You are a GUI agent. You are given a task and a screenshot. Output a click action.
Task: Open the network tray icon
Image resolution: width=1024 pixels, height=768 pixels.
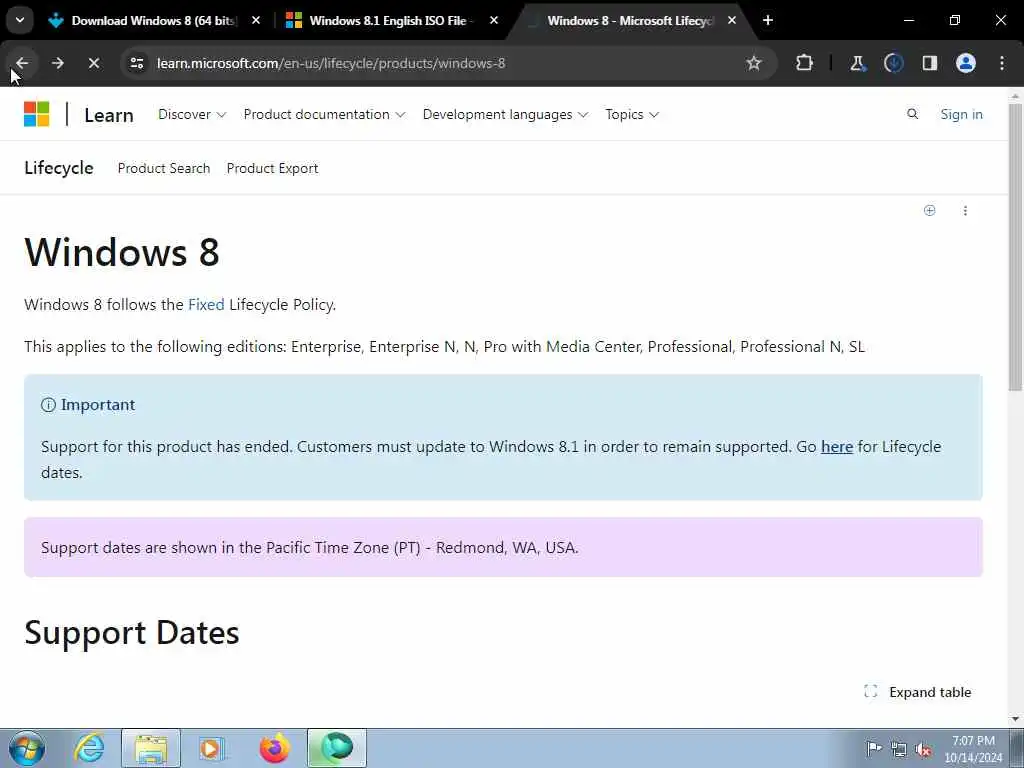point(899,749)
